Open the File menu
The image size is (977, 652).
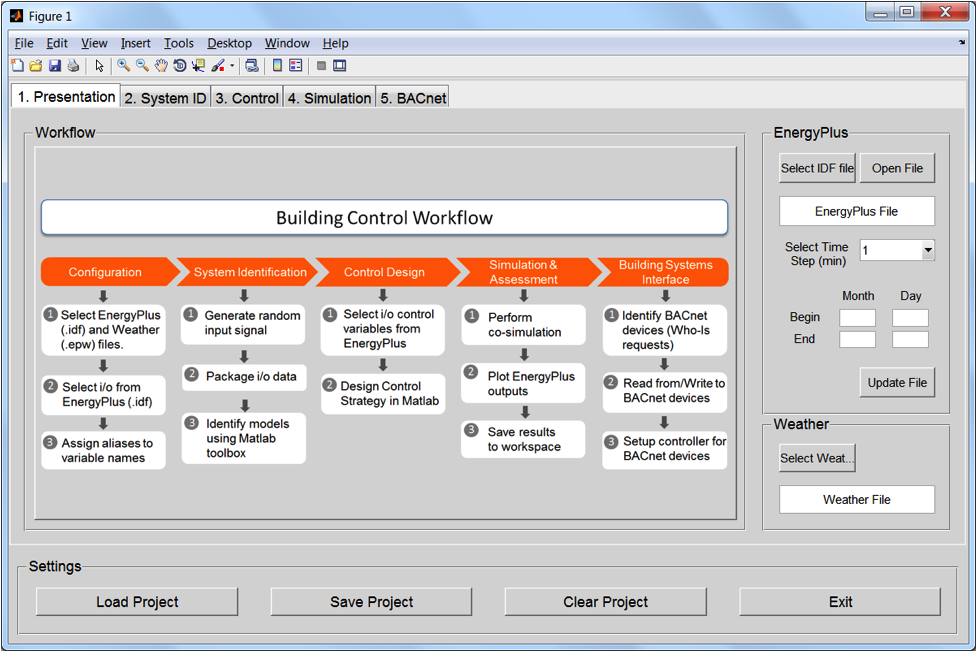[x=24, y=43]
